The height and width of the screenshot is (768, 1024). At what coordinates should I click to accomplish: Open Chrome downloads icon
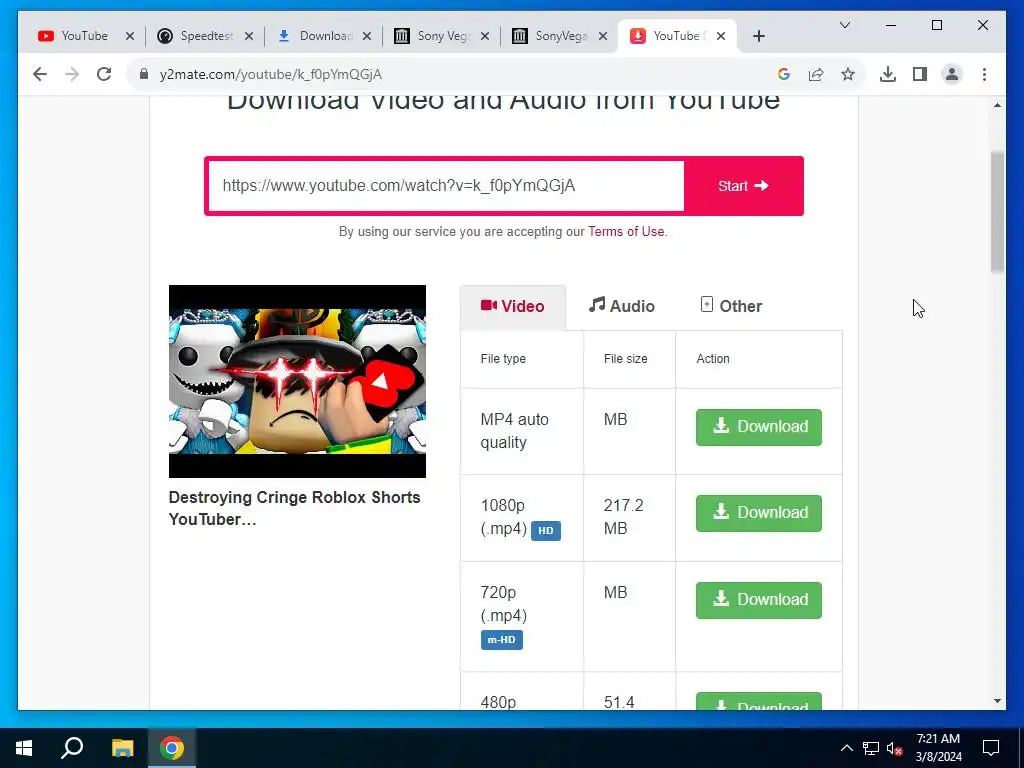click(x=888, y=74)
